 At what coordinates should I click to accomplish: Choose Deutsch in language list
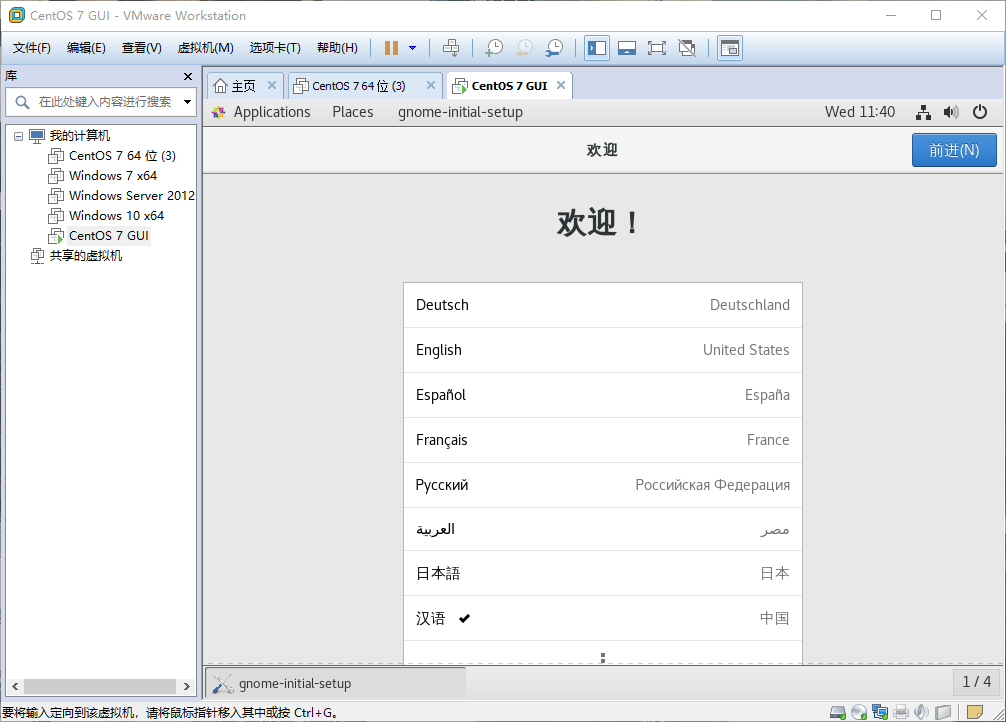[602, 305]
